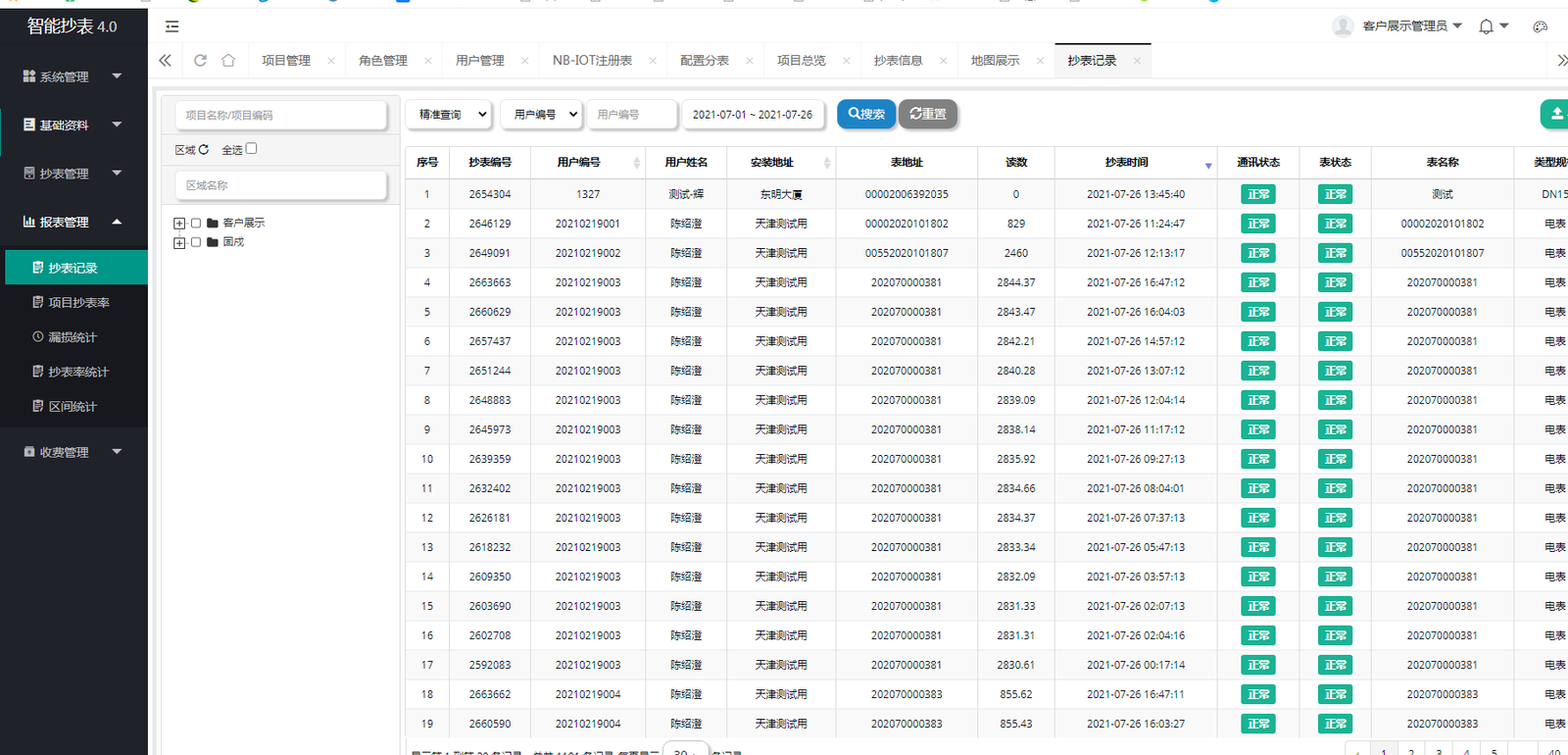Image resolution: width=1568 pixels, height=755 pixels.
Task: Click the date range field
Action: click(753, 115)
